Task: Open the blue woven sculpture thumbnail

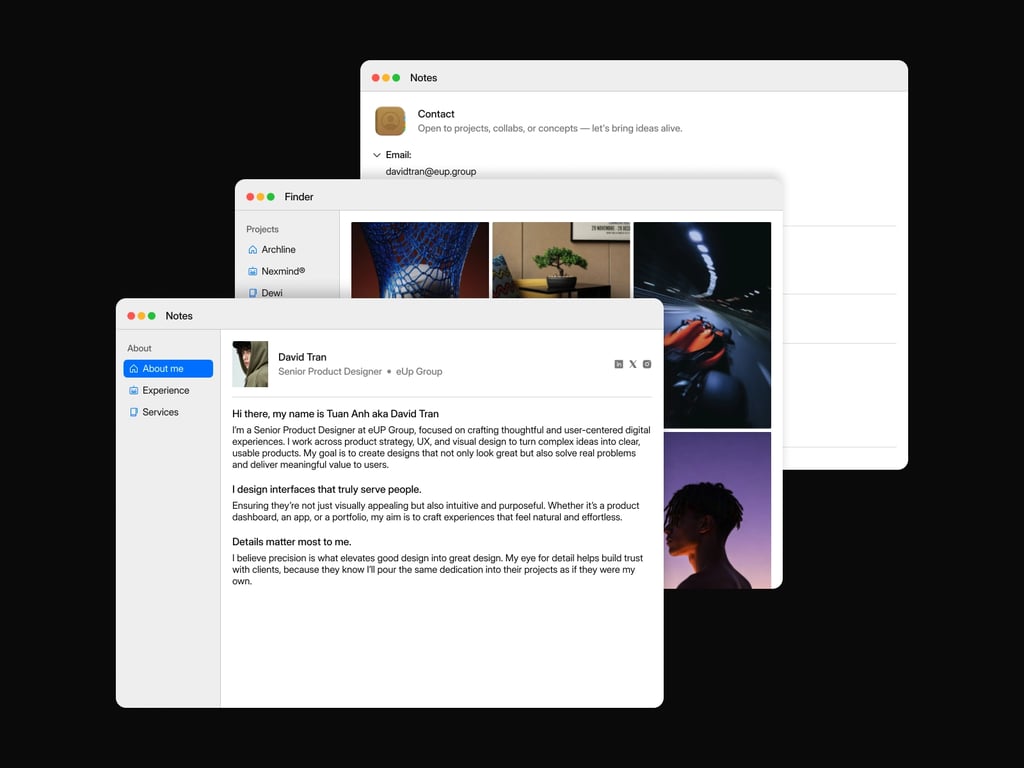Action: click(x=420, y=260)
